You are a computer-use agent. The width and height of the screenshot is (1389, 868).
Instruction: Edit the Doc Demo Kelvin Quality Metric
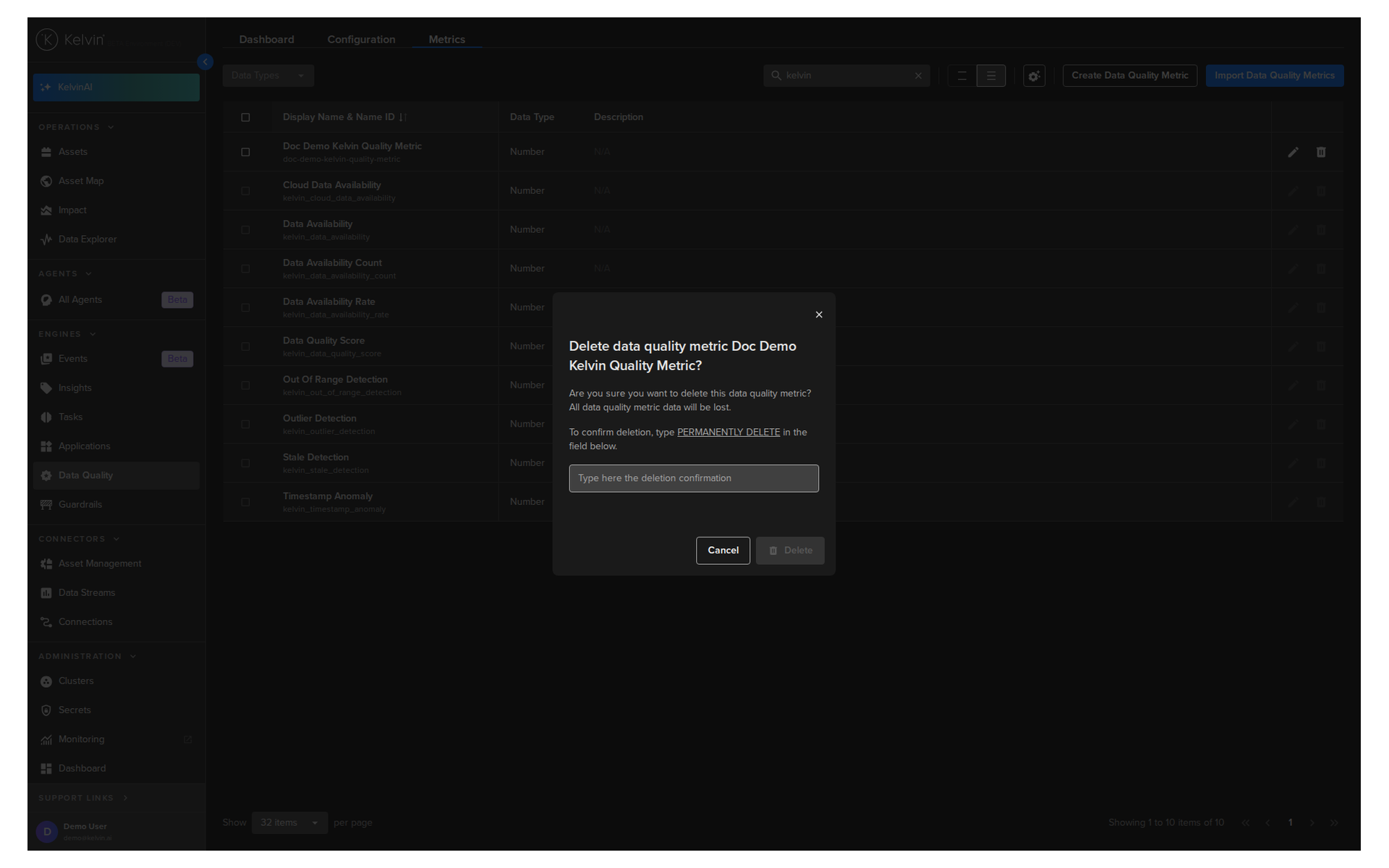tap(1293, 152)
